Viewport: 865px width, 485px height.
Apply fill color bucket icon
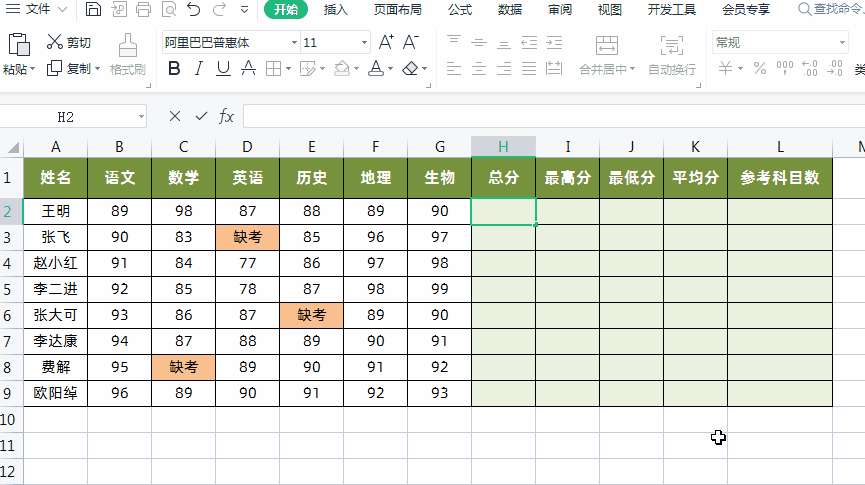[342, 68]
